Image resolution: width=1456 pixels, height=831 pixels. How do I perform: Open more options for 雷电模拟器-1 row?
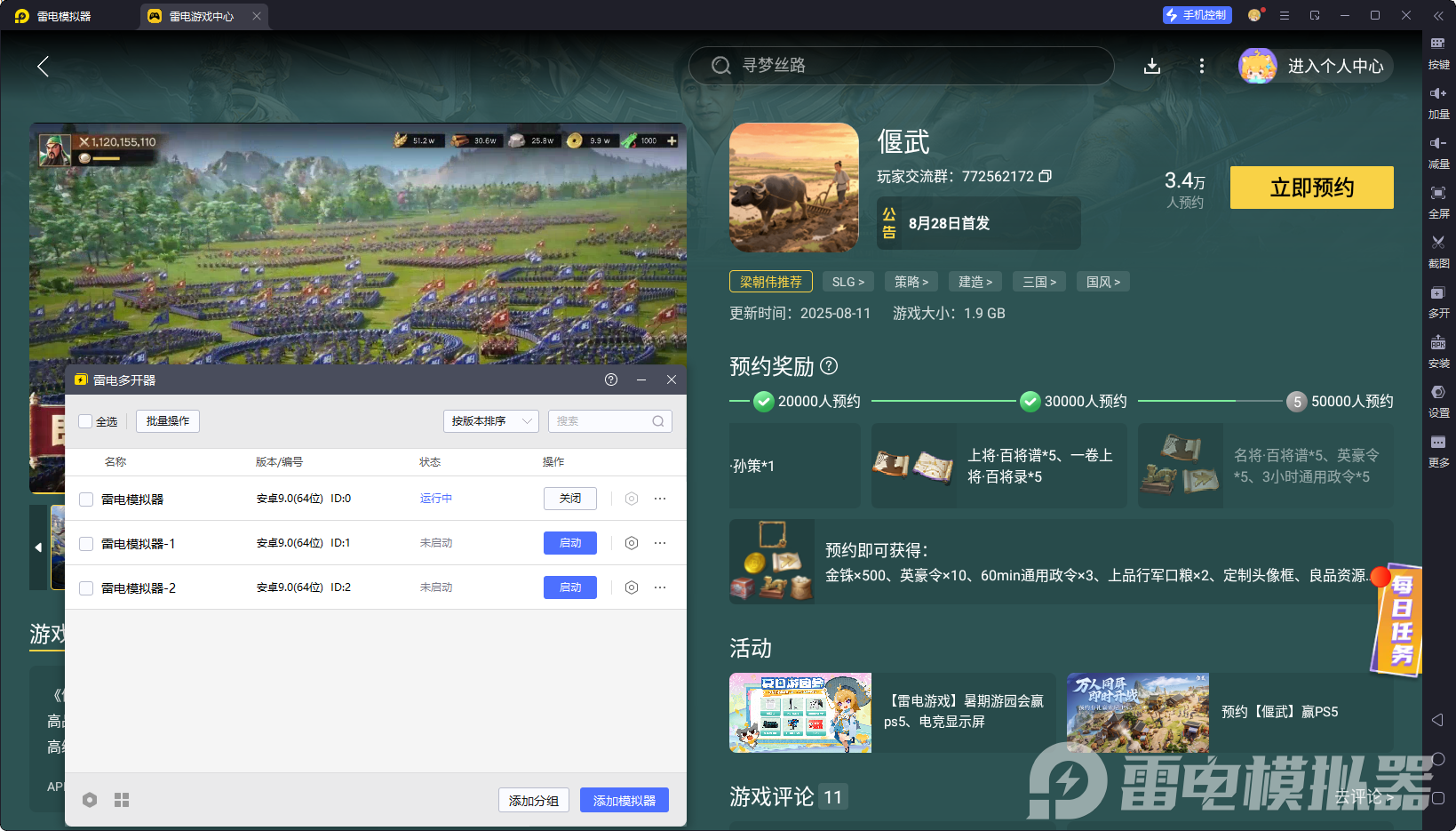tap(660, 543)
